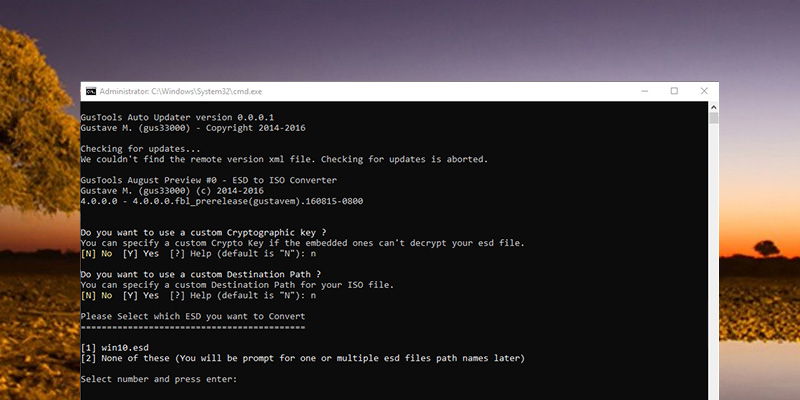Click the line about specifying a custom Crypto Key
This screenshot has width=800, height=400.
click(x=303, y=243)
